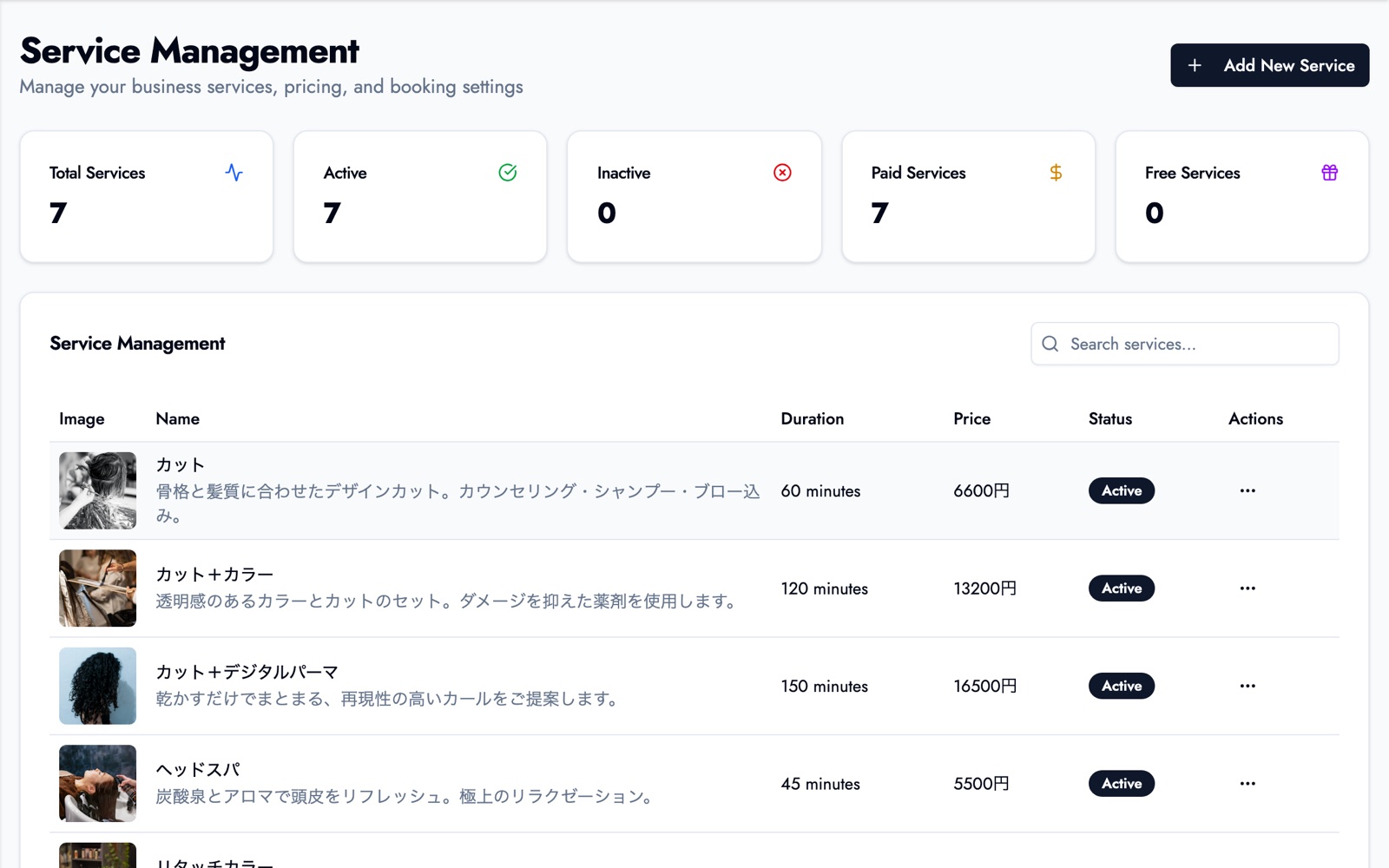The width and height of the screenshot is (1389, 868).
Task: Open the カット+デジタルパーマ curly hair thumbnail
Action: coord(97,686)
